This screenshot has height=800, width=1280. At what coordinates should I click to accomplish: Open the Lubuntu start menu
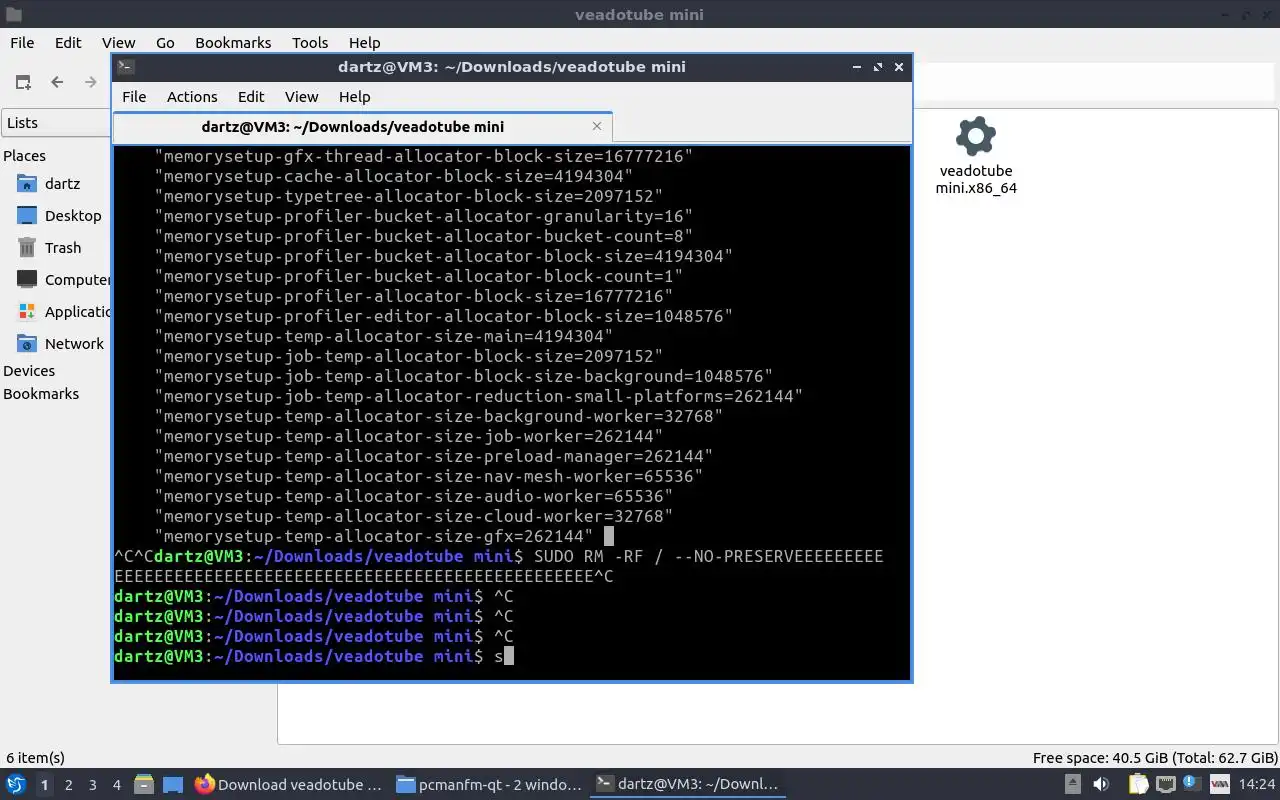pos(16,785)
